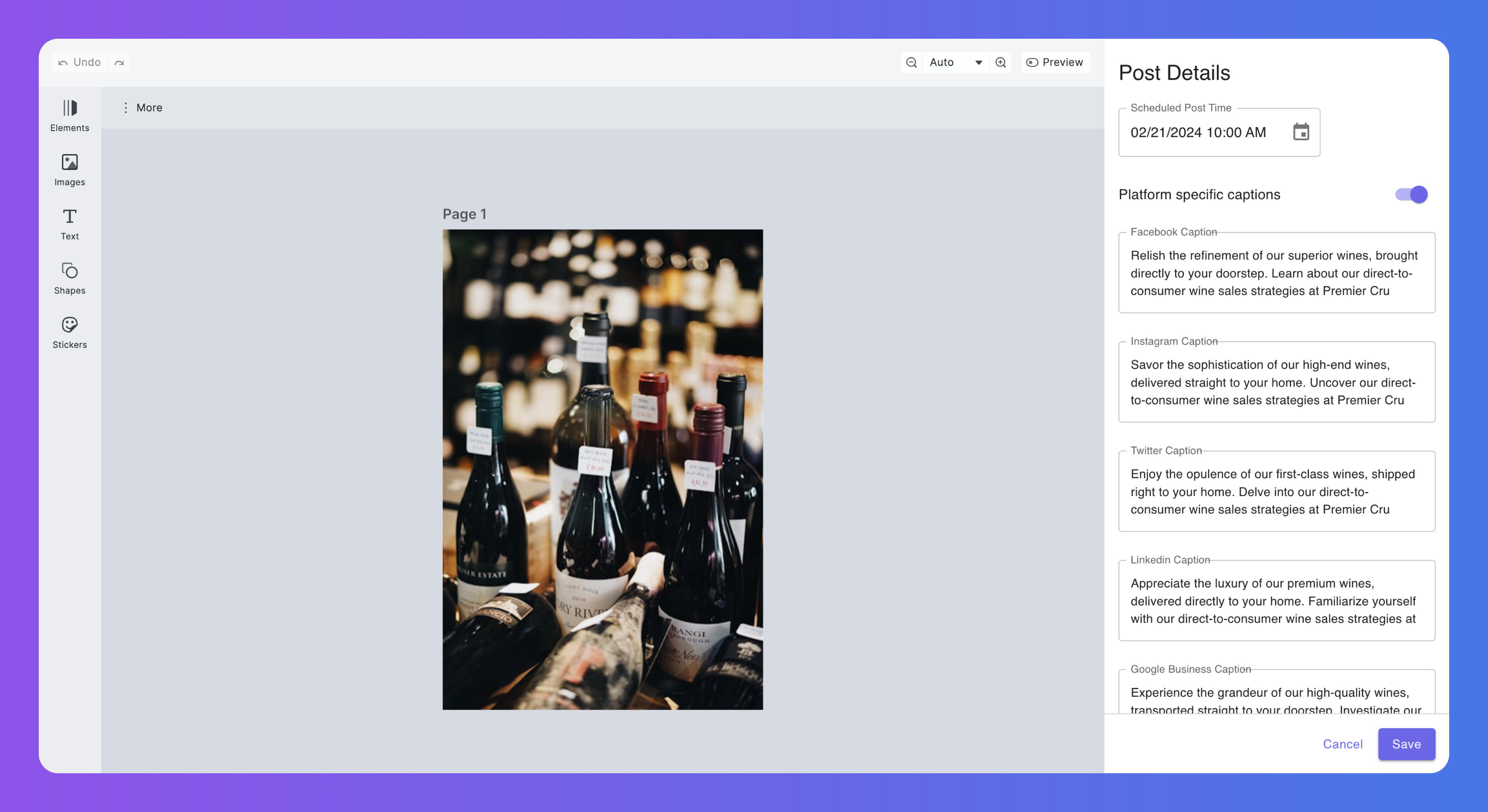This screenshot has height=812, width=1488.
Task: Select the wine bottles page image
Action: (x=603, y=469)
